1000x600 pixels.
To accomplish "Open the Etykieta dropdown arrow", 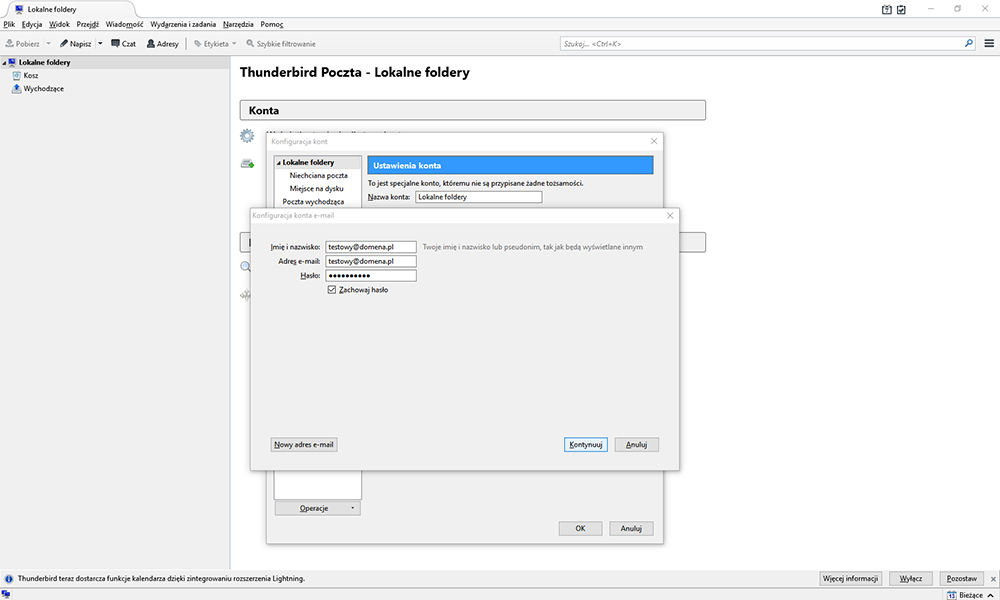I will coord(234,44).
